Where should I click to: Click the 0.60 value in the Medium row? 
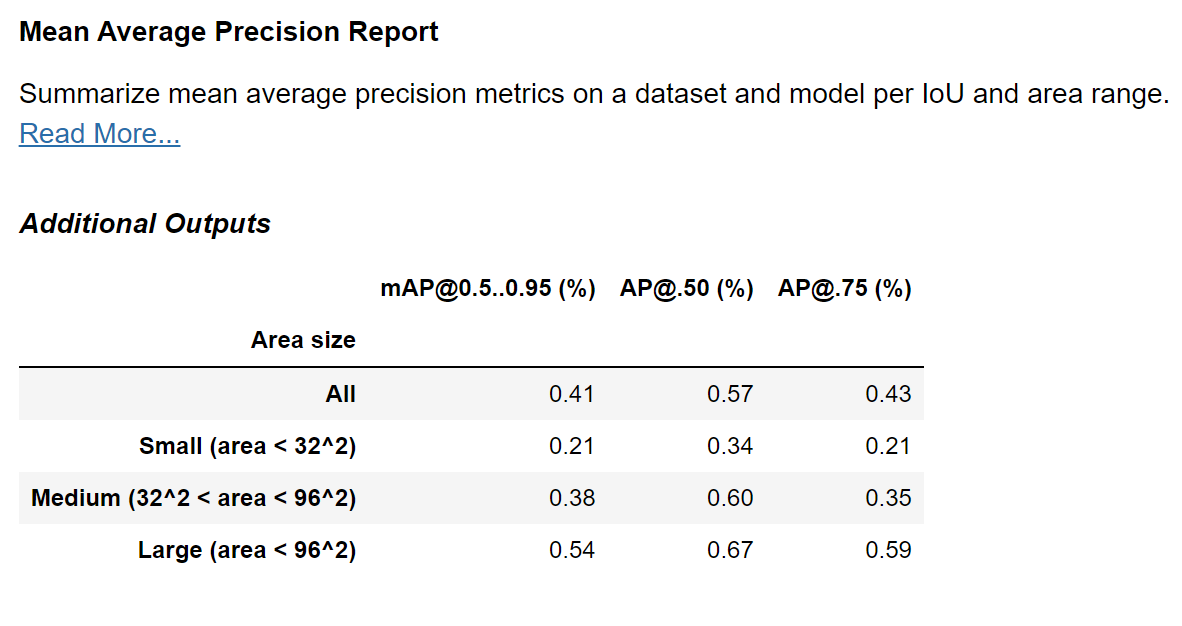tap(730, 498)
